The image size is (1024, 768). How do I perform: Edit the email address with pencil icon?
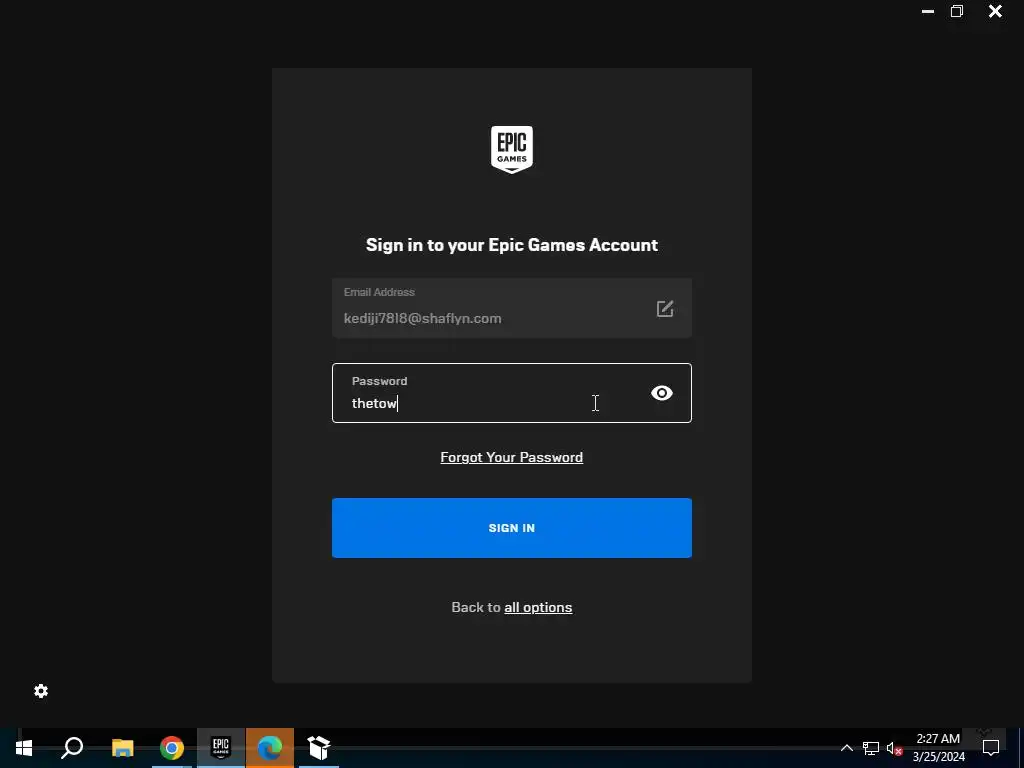pyautogui.click(x=665, y=309)
